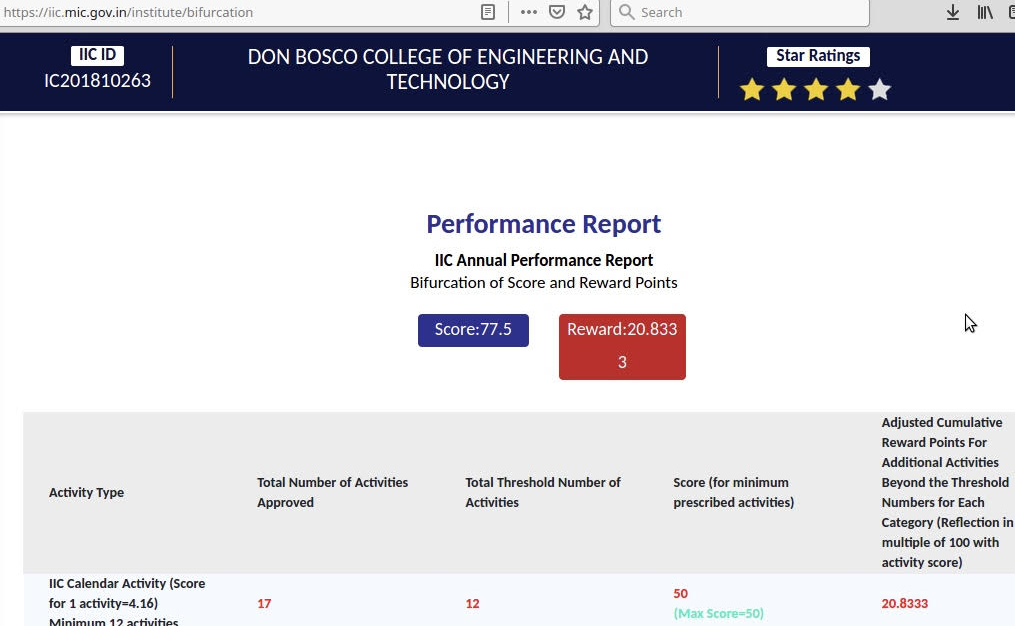Click the value 17 in approved column

coord(264,604)
